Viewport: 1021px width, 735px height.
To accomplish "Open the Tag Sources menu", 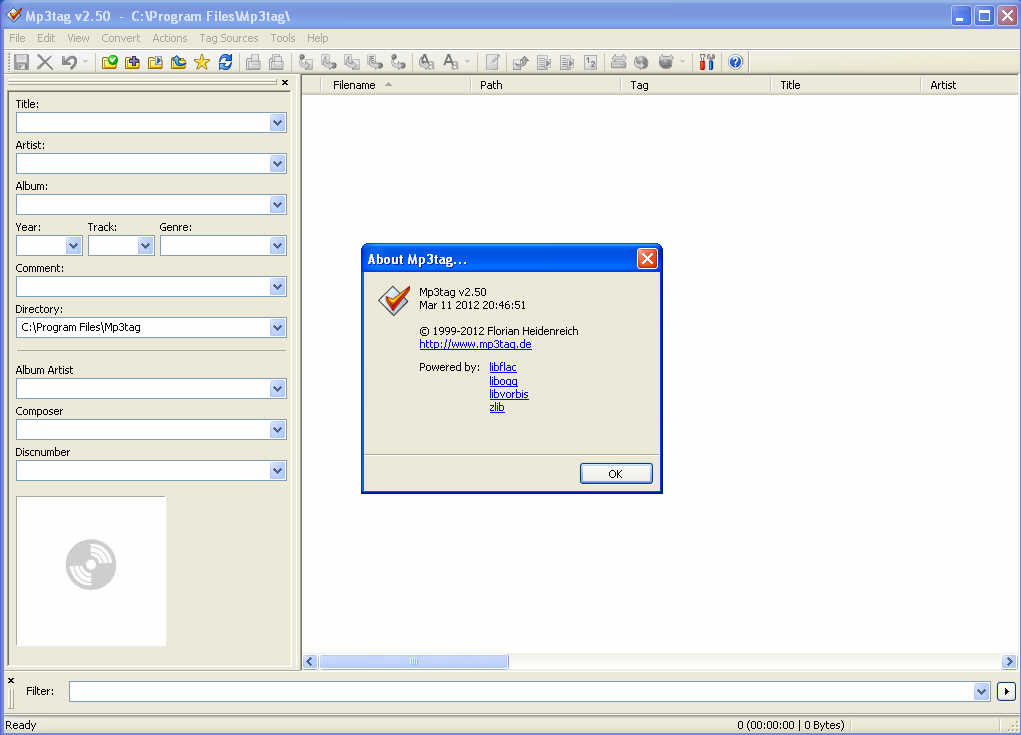I will pyautogui.click(x=228, y=38).
